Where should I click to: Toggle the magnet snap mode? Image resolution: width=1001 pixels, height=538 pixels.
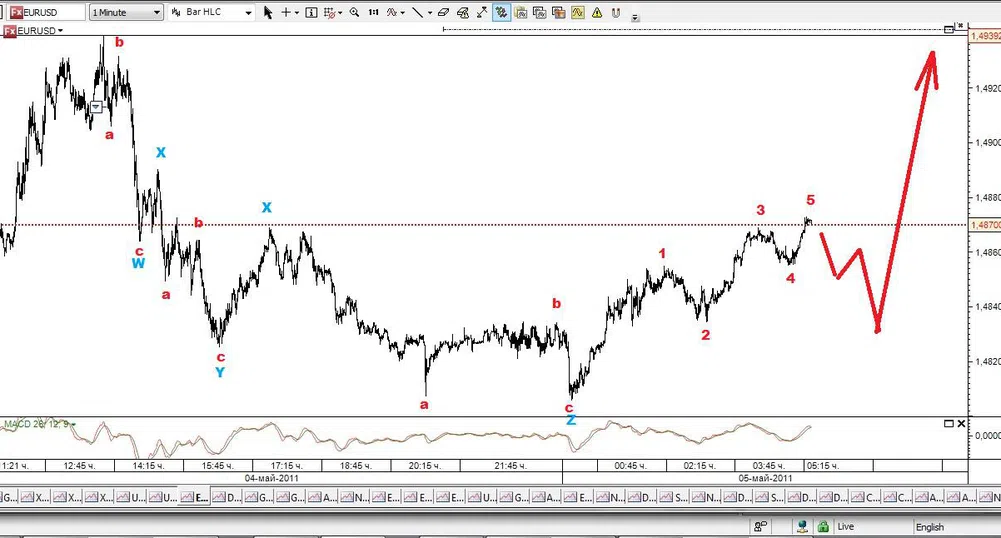pos(616,13)
